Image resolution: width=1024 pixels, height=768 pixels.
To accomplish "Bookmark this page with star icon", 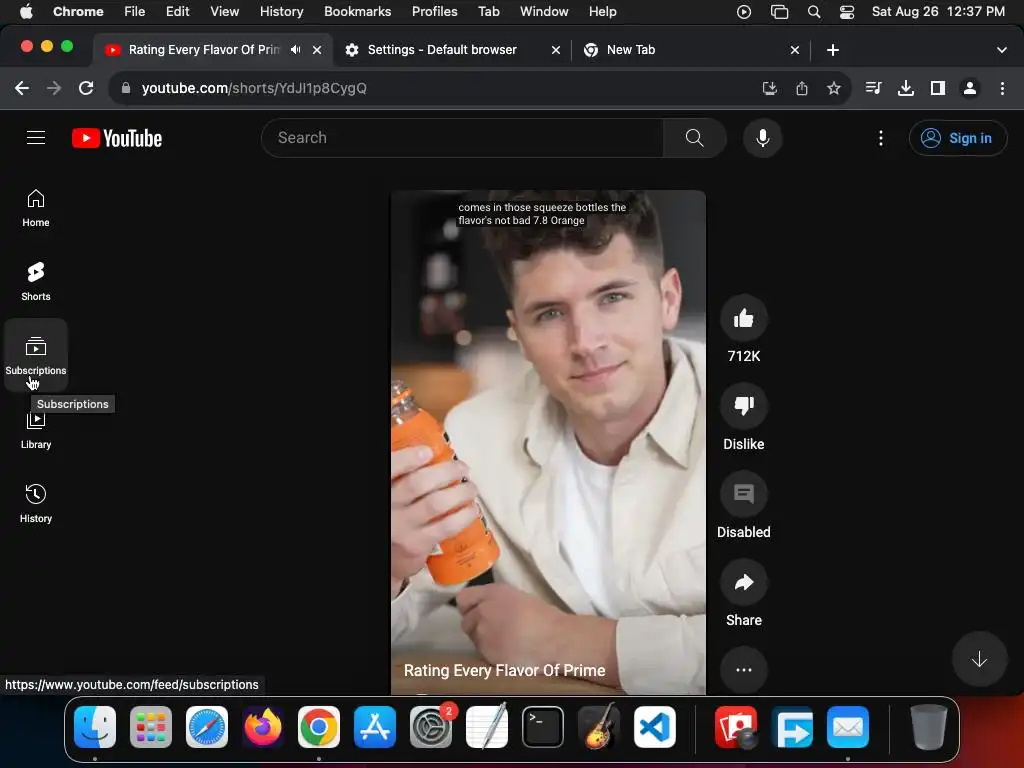I will tap(833, 88).
